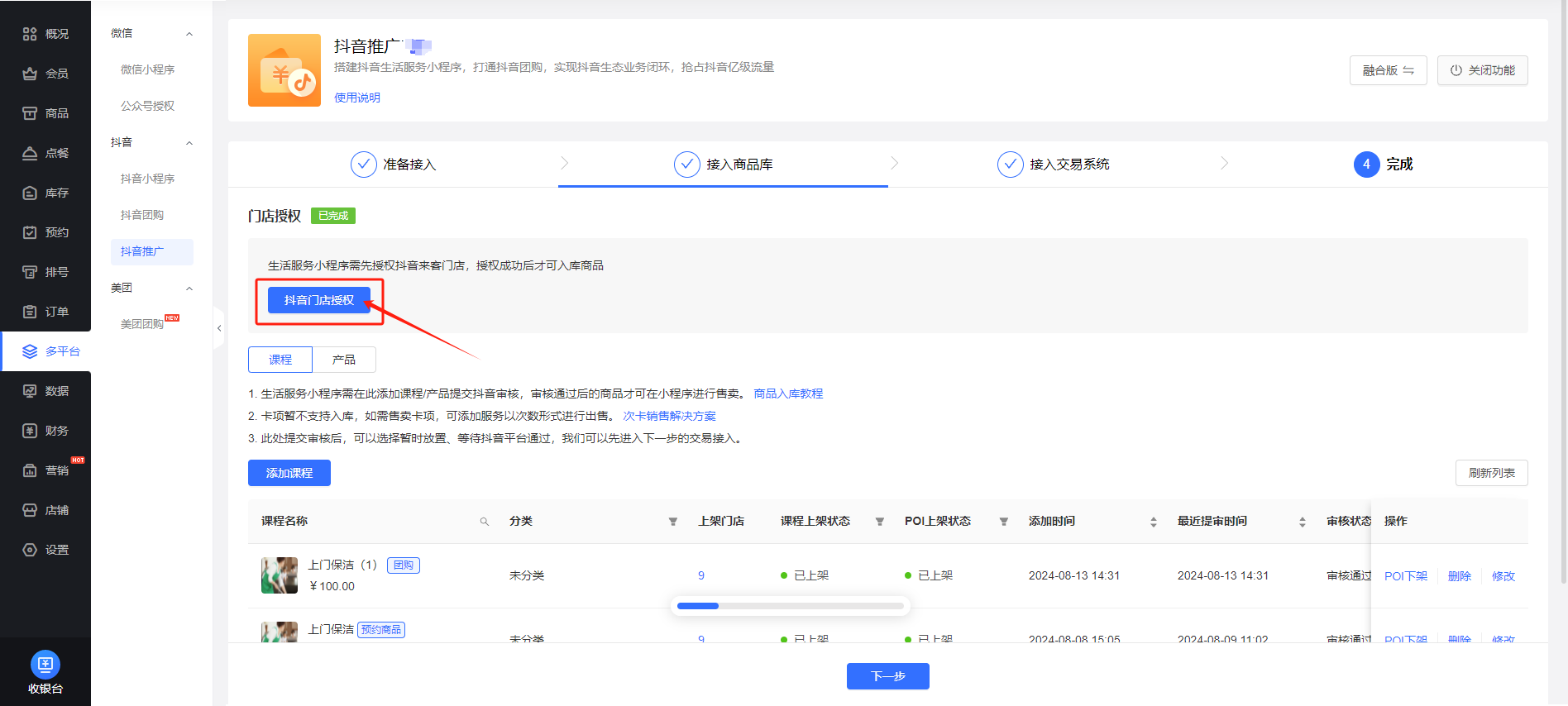Open 公众号授权 menu item
Screen dimensions: 1568x706
click(148, 106)
